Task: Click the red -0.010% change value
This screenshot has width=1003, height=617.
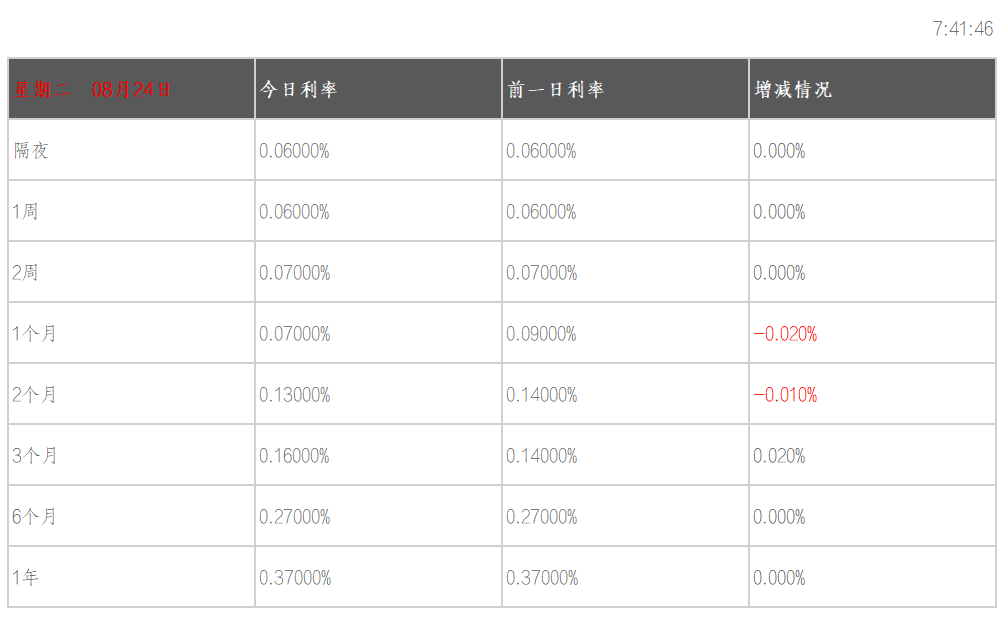Action: click(x=785, y=395)
